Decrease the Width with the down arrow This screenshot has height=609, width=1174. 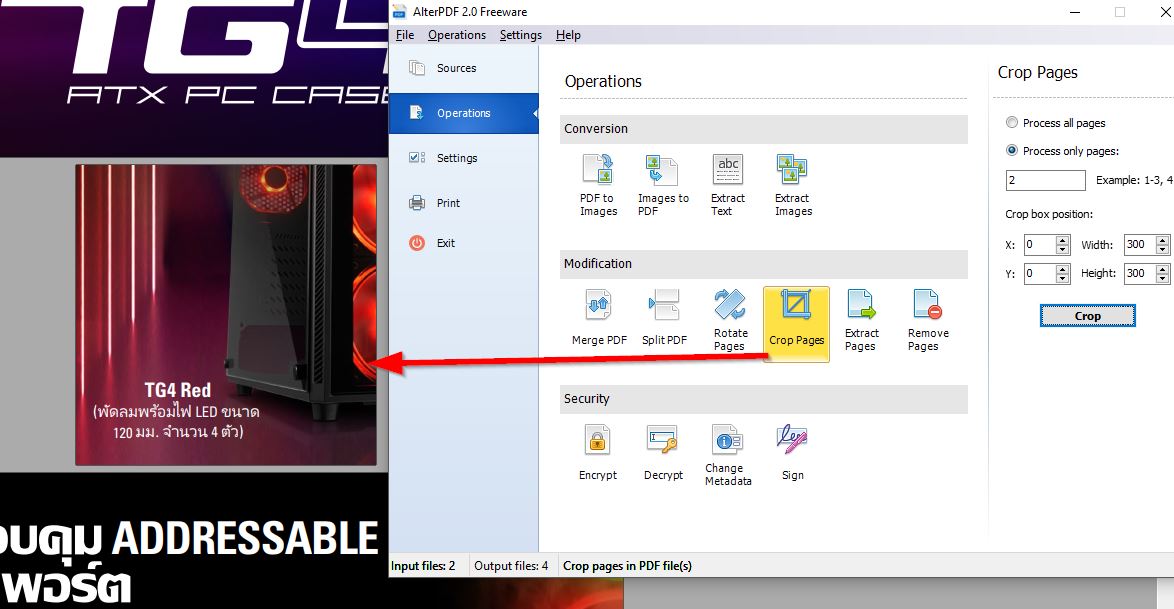[x=1162, y=249]
